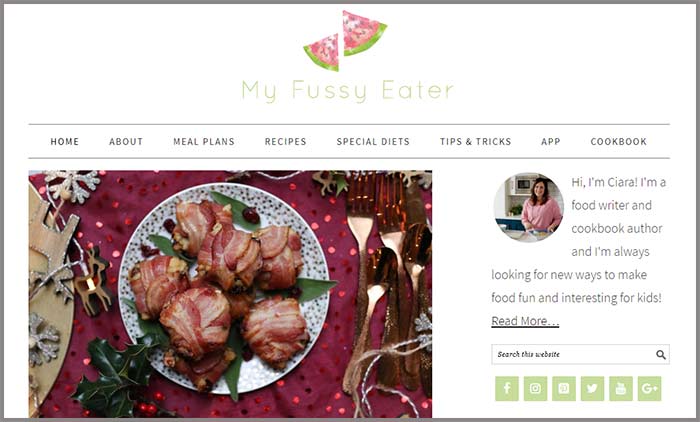The height and width of the screenshot is (422, 700).
Task: Open the Google Plus social icon
Action: click(x=650, y=389)
